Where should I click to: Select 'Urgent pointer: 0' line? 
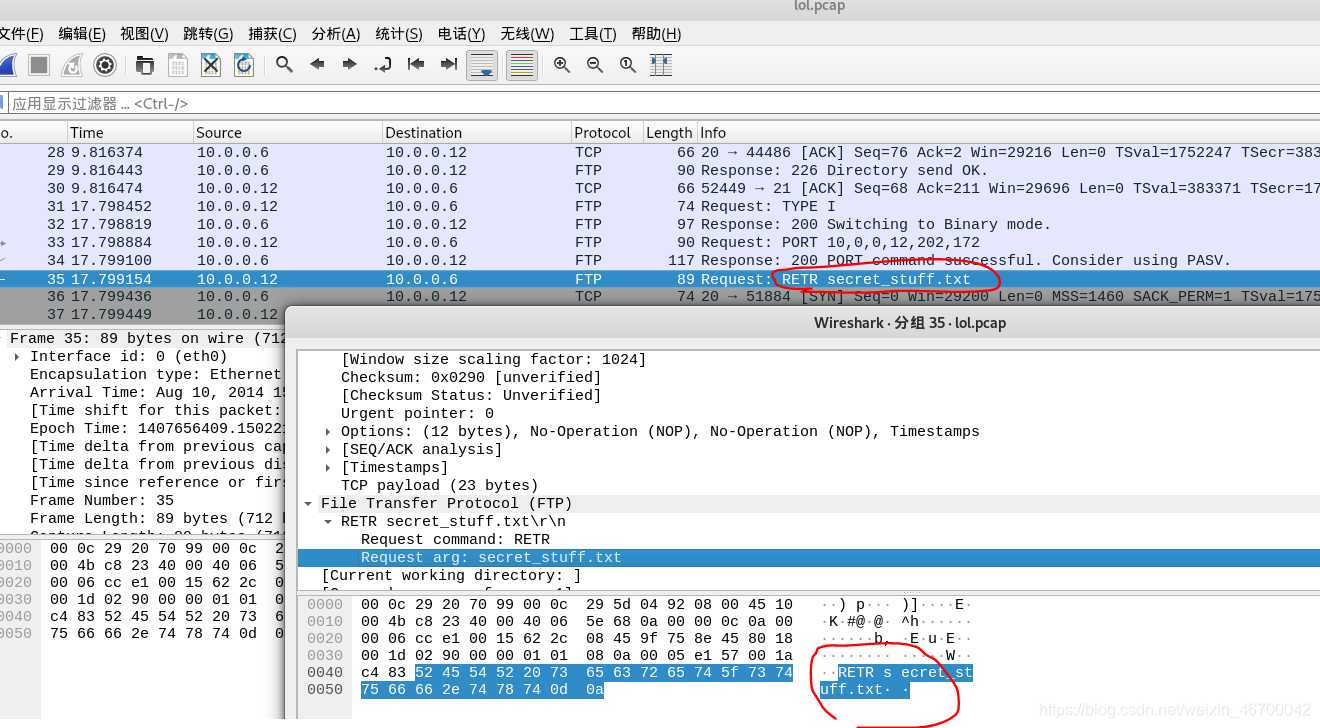point(417,414)
